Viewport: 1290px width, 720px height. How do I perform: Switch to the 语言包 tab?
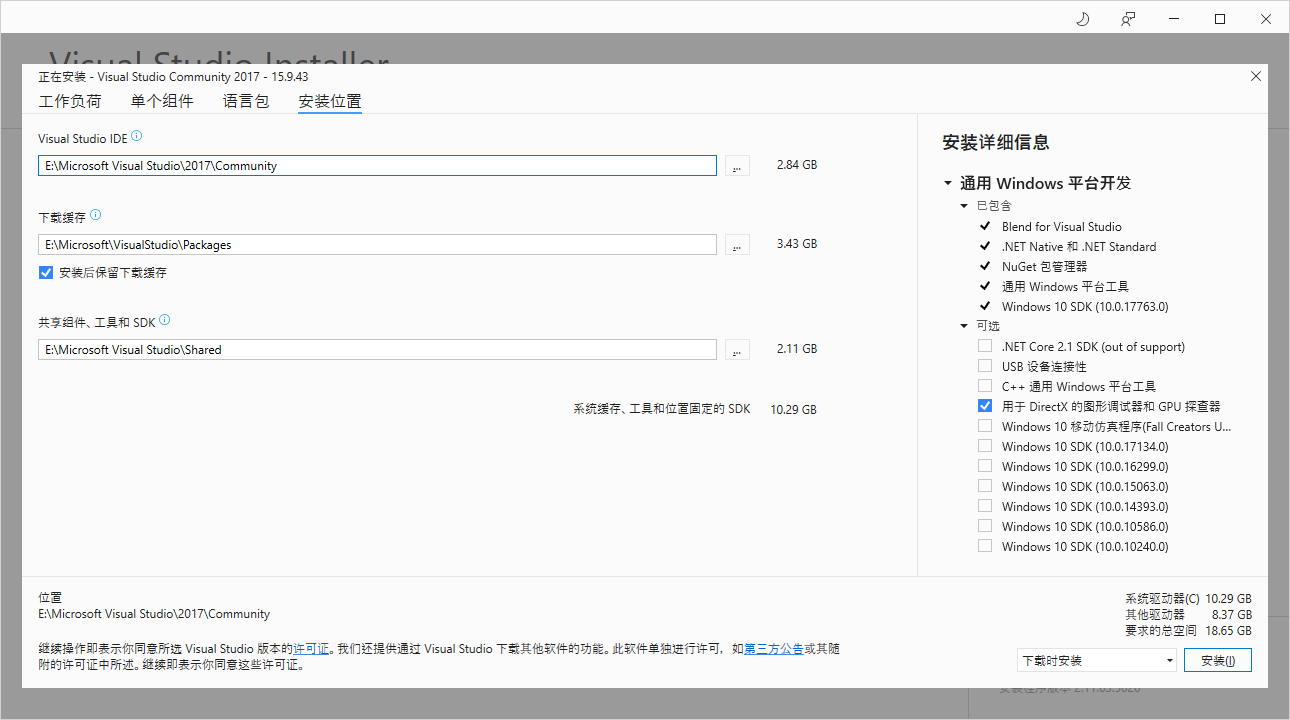tap(246, 101)
